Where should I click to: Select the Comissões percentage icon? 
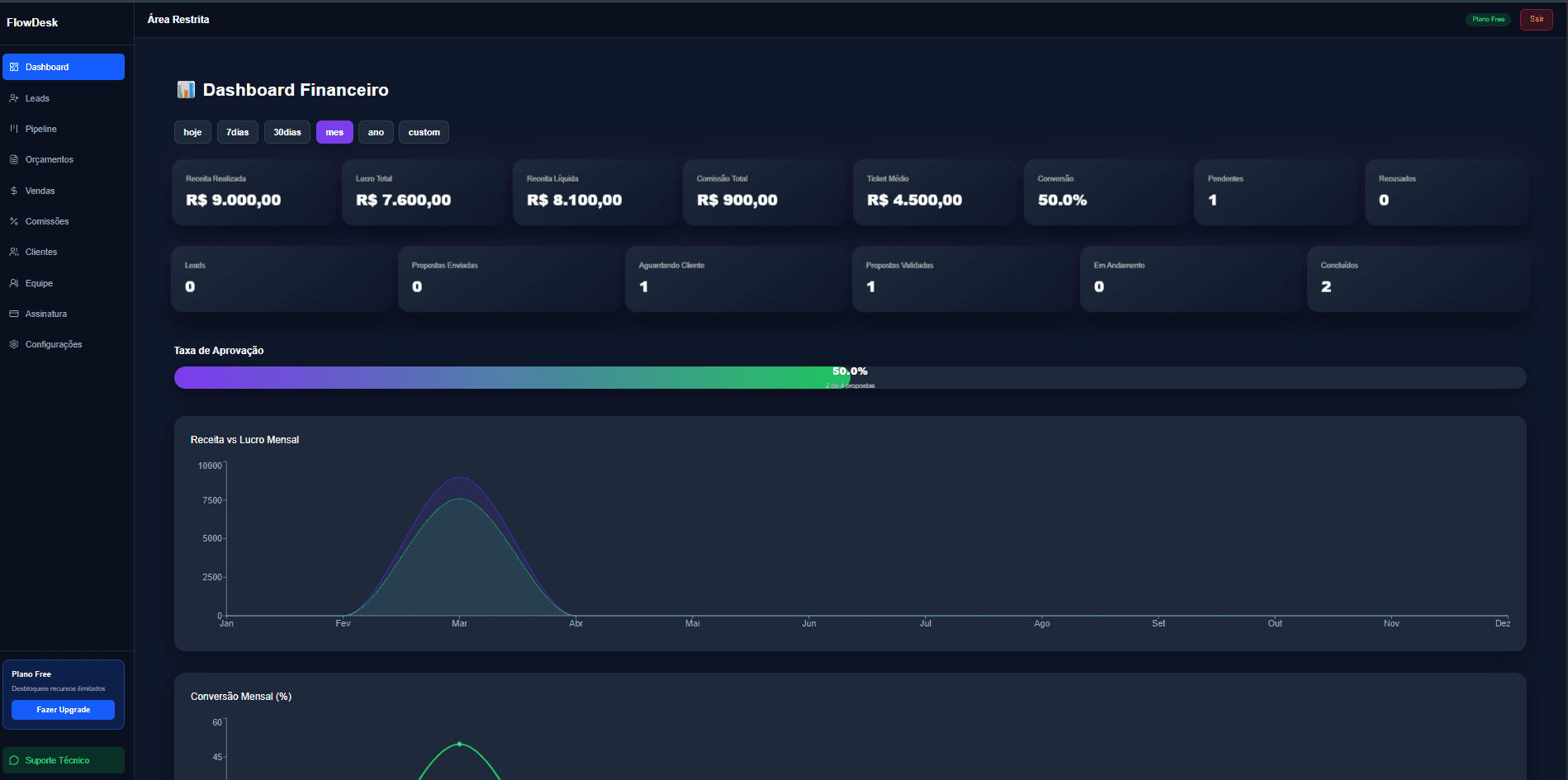(x=14, y=220)
